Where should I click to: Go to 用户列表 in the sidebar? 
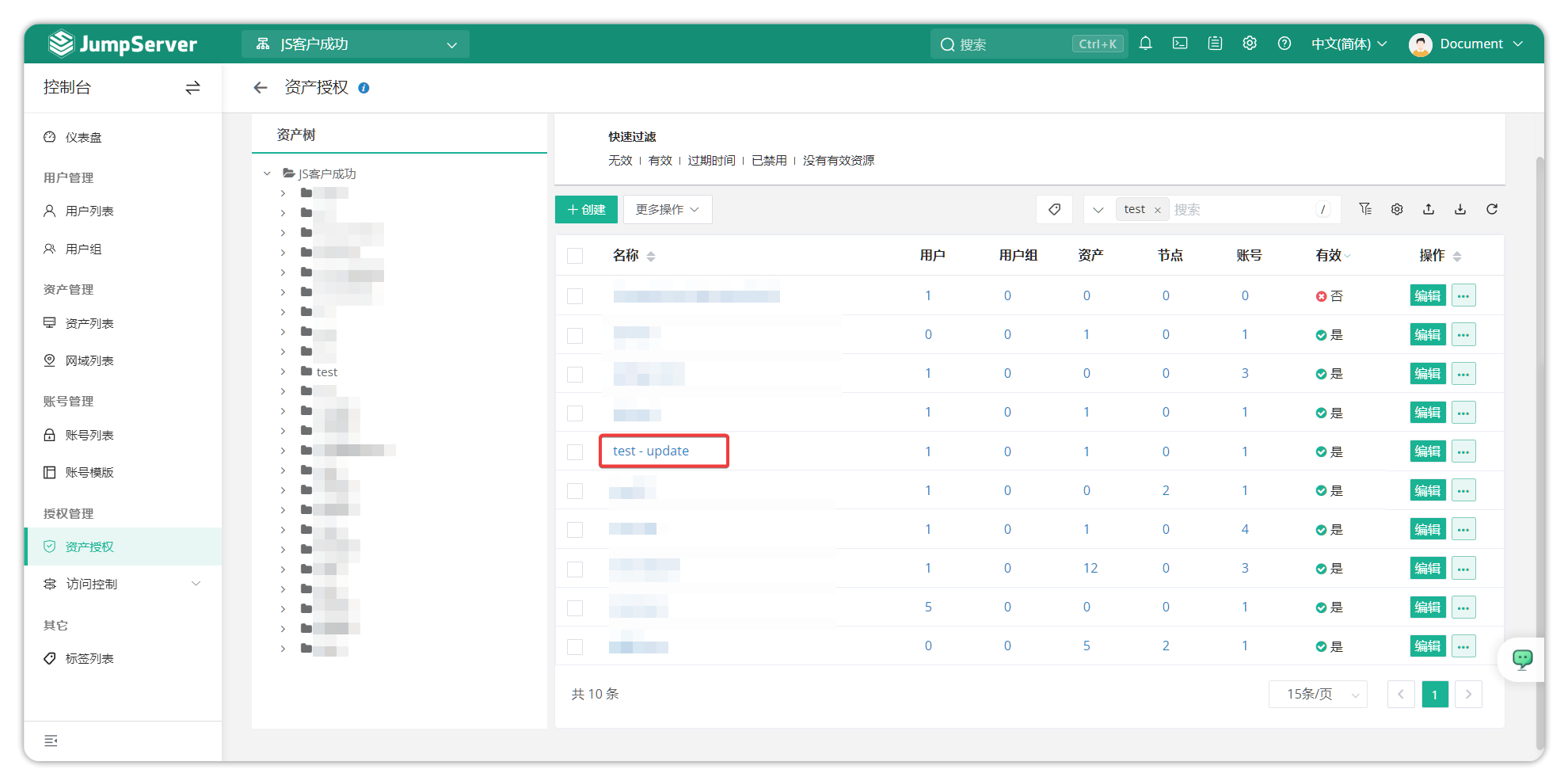pyautogui.click(x=89, y=211)
